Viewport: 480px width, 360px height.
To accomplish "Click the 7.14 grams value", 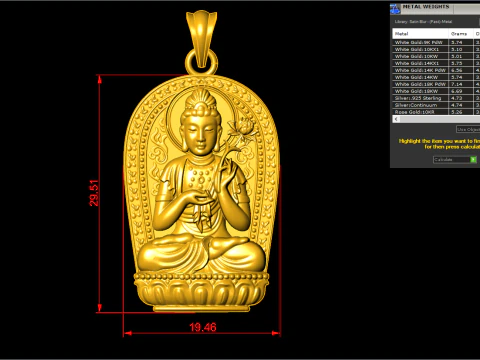I will (457, 84).
